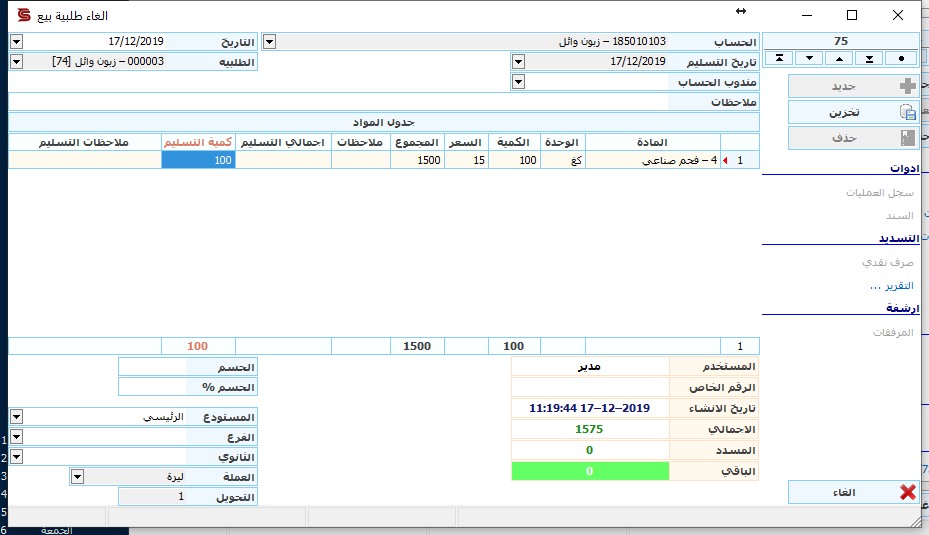
Task: Expand the الطلبية order dropdown
Action: (x=17, y=62)
